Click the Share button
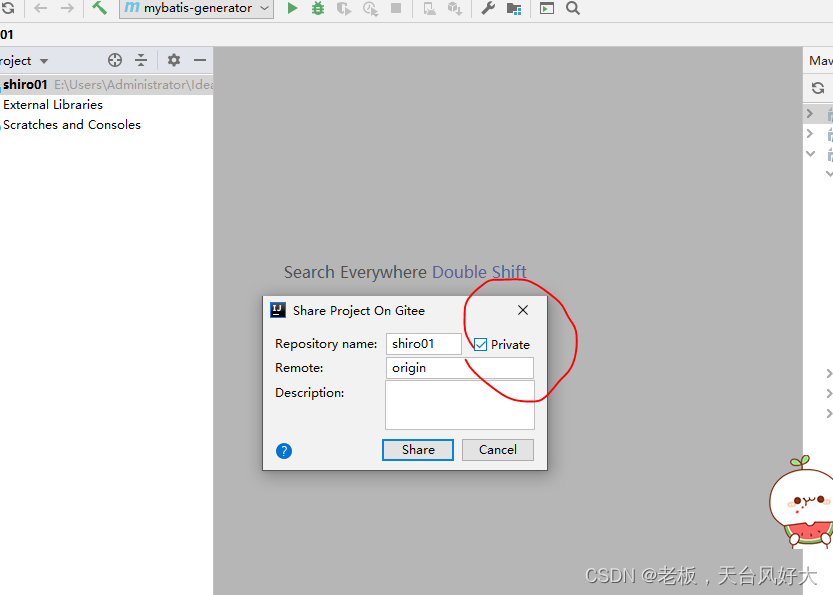The image size is (833, 595). [418, 450]
